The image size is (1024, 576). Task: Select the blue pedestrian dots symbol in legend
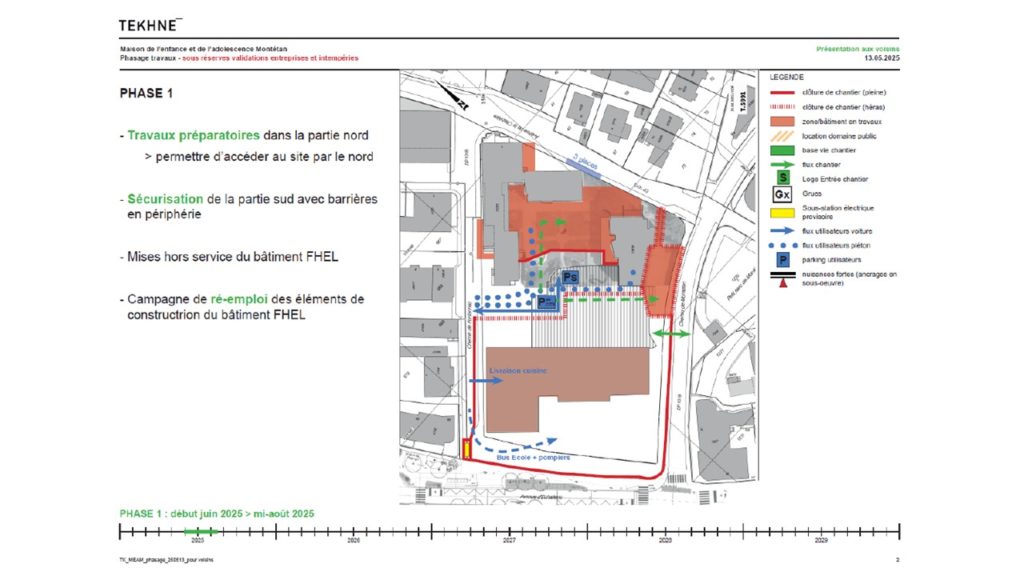coord(782,246)
